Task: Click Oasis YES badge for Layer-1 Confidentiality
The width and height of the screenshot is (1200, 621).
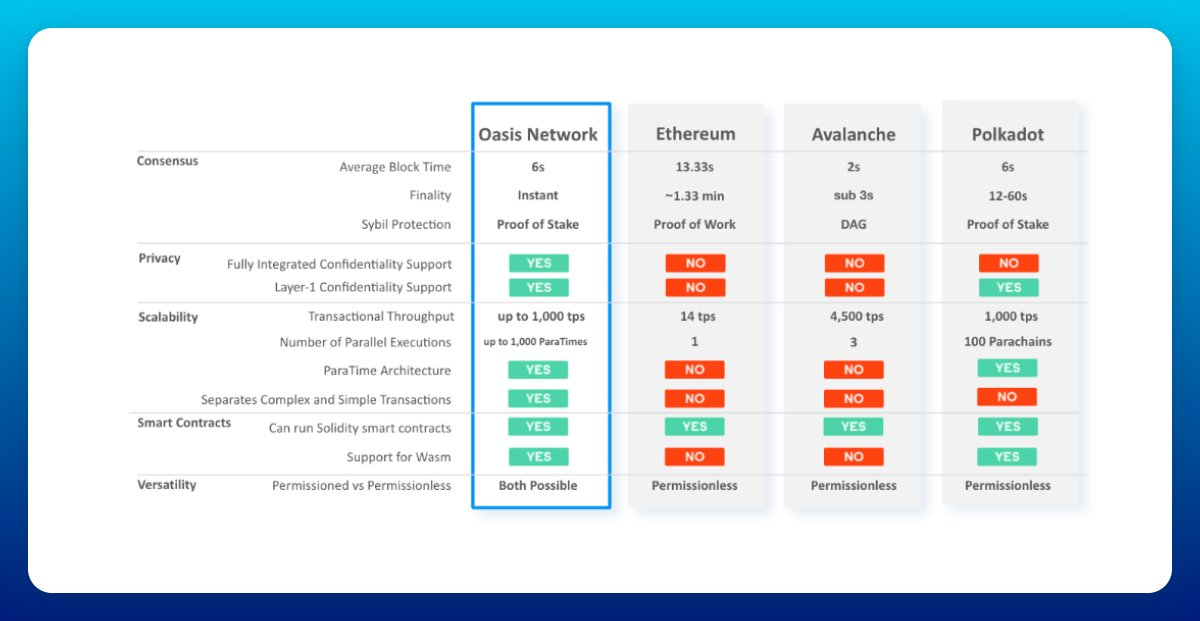Action: pyautogui.click(x=538, y=287)
